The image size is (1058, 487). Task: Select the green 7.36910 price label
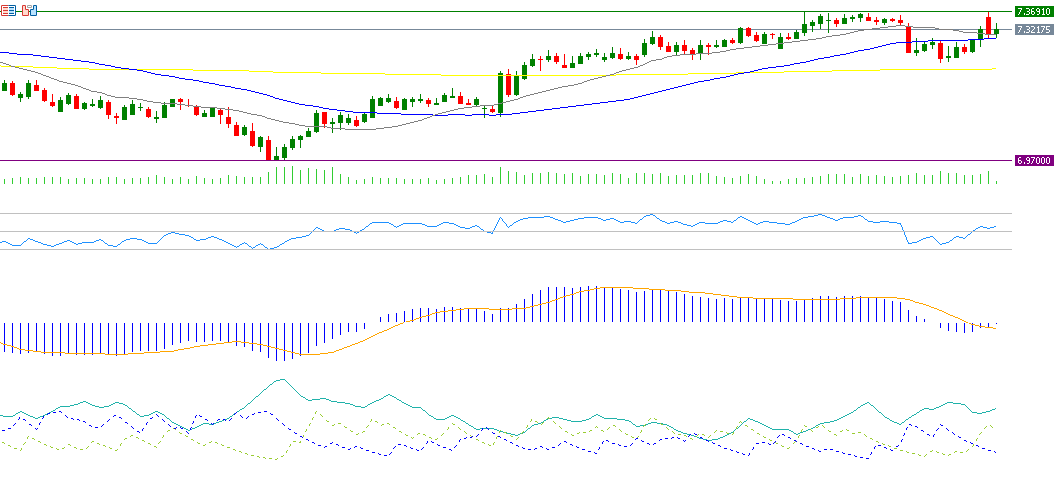click(1033, 12)
